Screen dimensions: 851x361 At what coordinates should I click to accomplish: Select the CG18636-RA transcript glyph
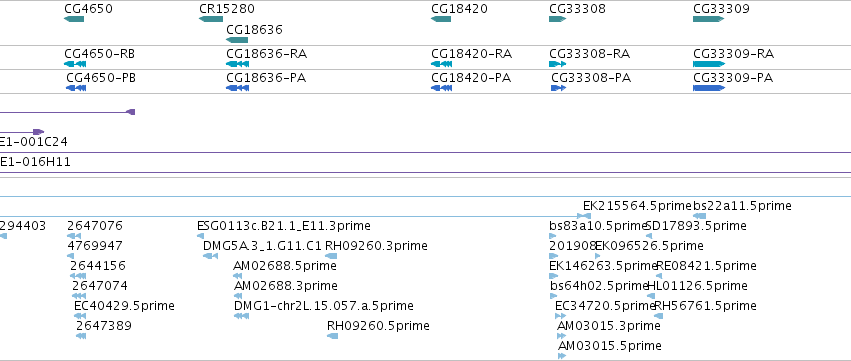coord(237,64)
